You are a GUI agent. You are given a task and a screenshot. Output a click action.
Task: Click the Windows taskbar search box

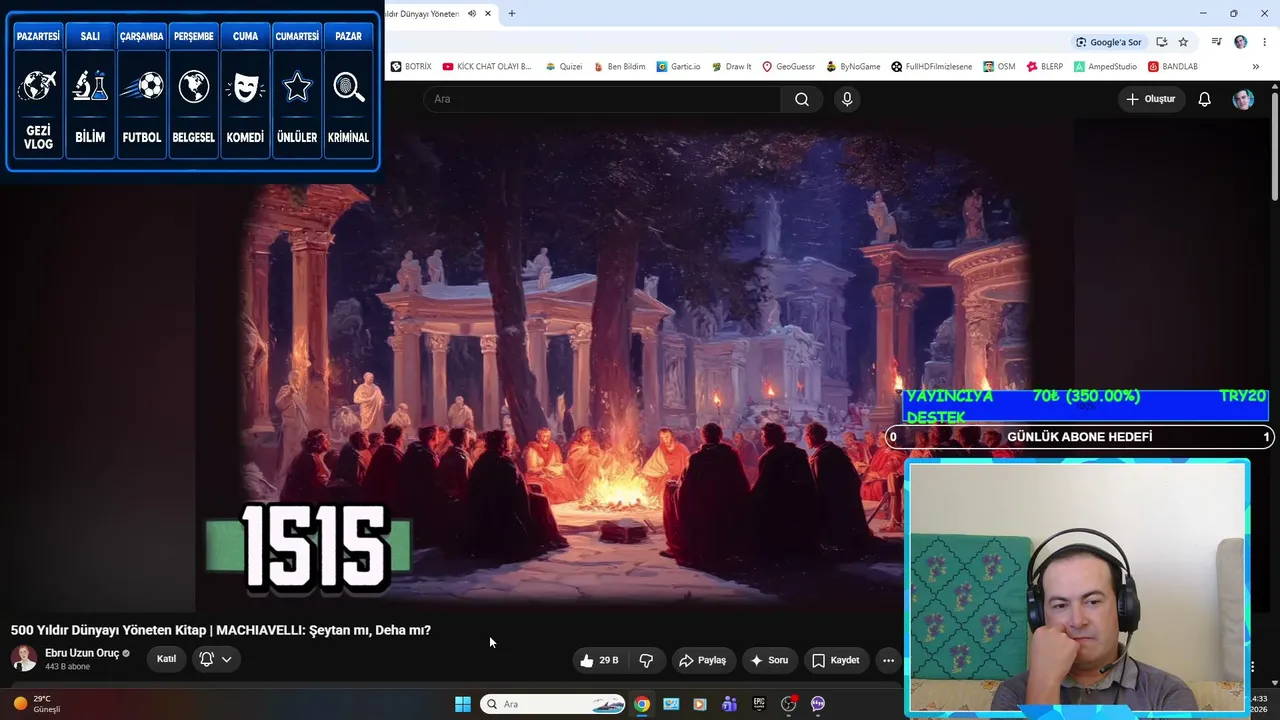[x=554, y=704]
